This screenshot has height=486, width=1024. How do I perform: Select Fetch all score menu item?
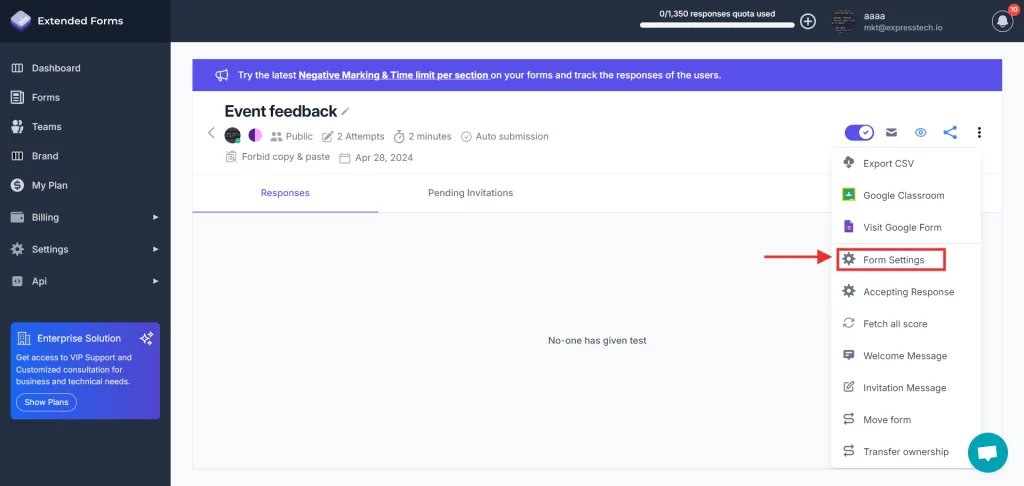point(906,323)
